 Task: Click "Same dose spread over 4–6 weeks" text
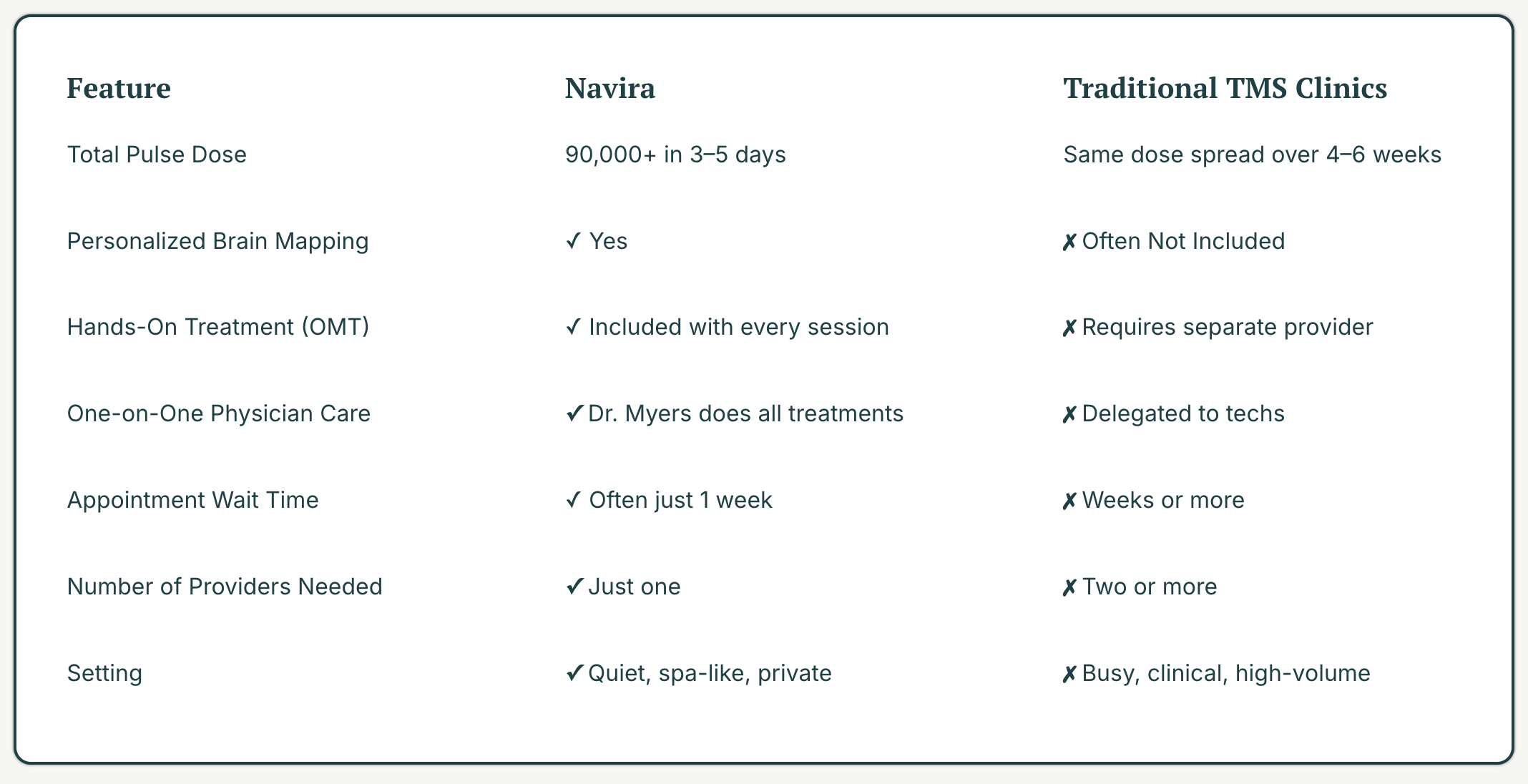coord(1252,155)
